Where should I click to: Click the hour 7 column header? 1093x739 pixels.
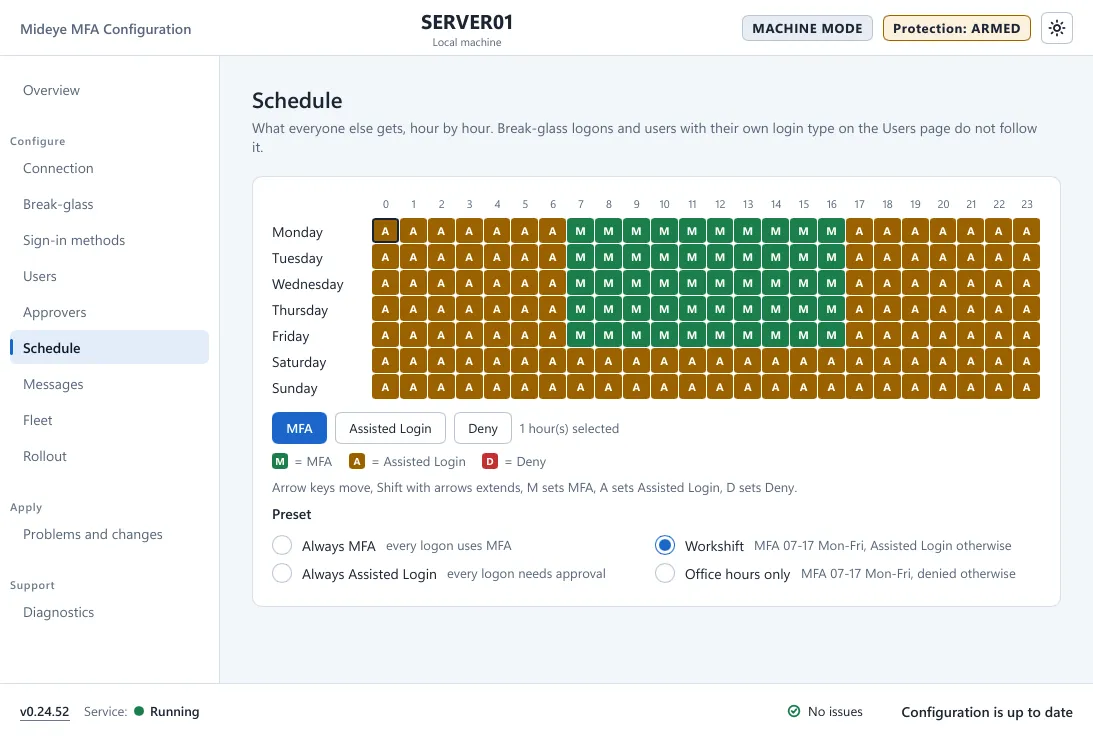pyautogui.click(x=581, y=204)
